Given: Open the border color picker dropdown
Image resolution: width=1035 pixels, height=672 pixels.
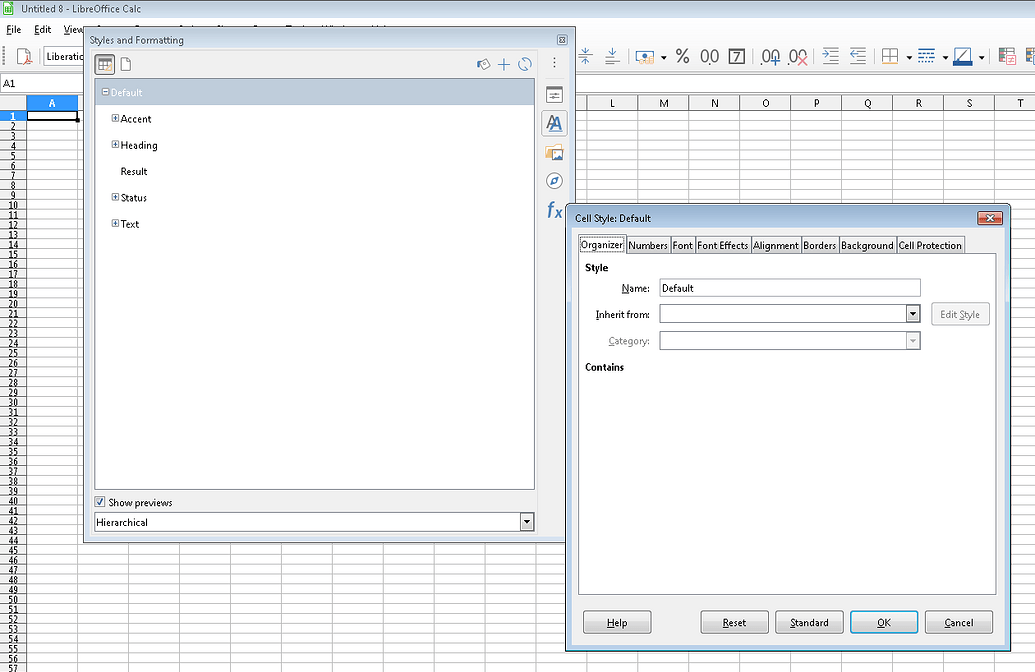Looking at the screenshot, I should pyautogui.click(x=981, y=56).
